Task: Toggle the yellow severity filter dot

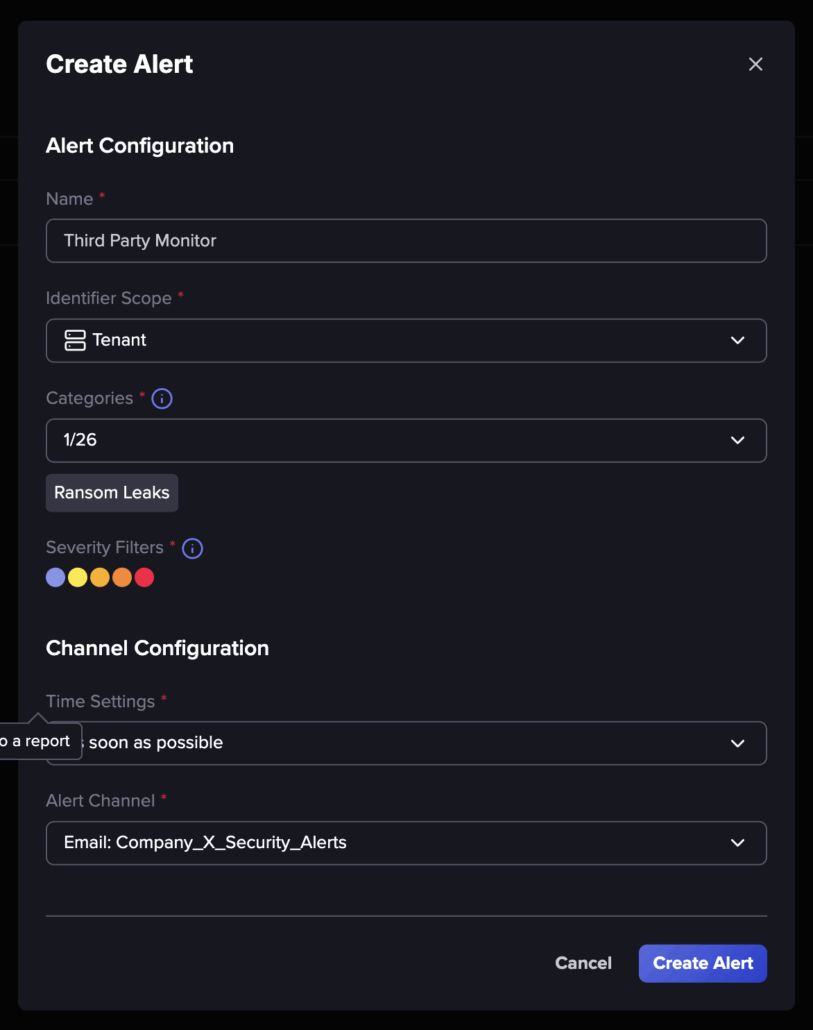Action: (x=78, y=577)
